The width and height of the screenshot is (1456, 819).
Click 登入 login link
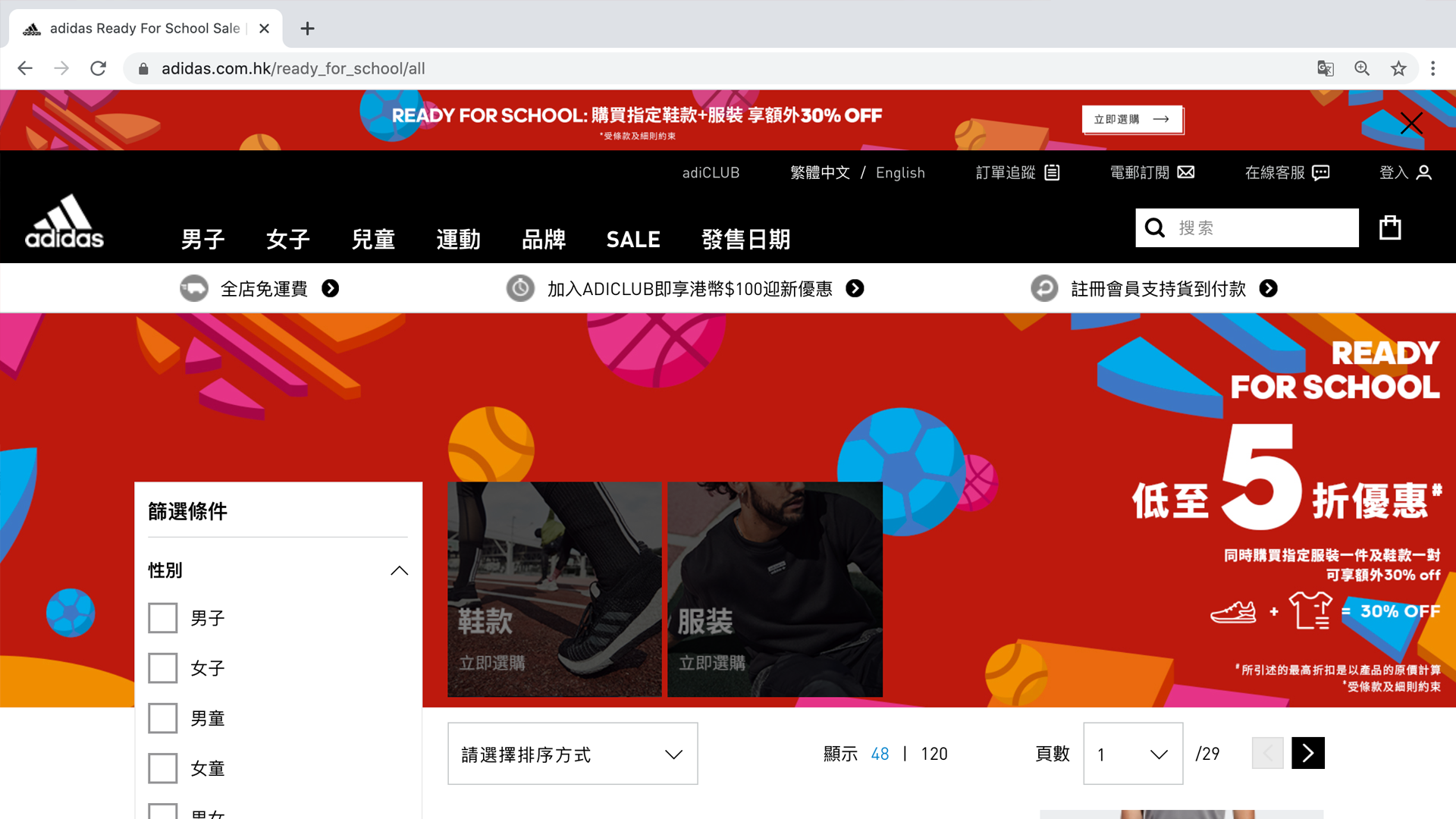tap(1405, 173)
